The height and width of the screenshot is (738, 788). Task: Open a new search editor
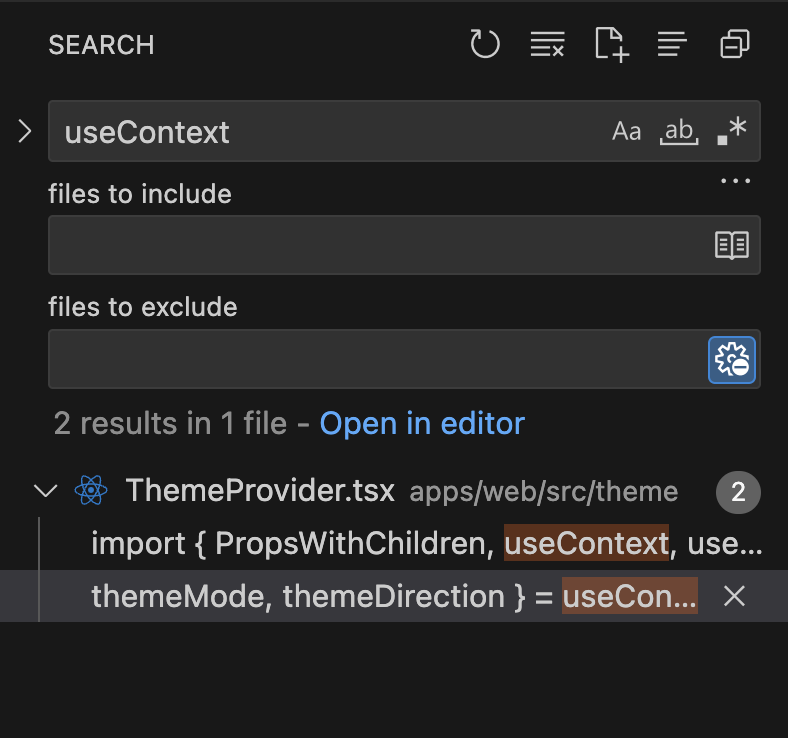click(611, 44)
